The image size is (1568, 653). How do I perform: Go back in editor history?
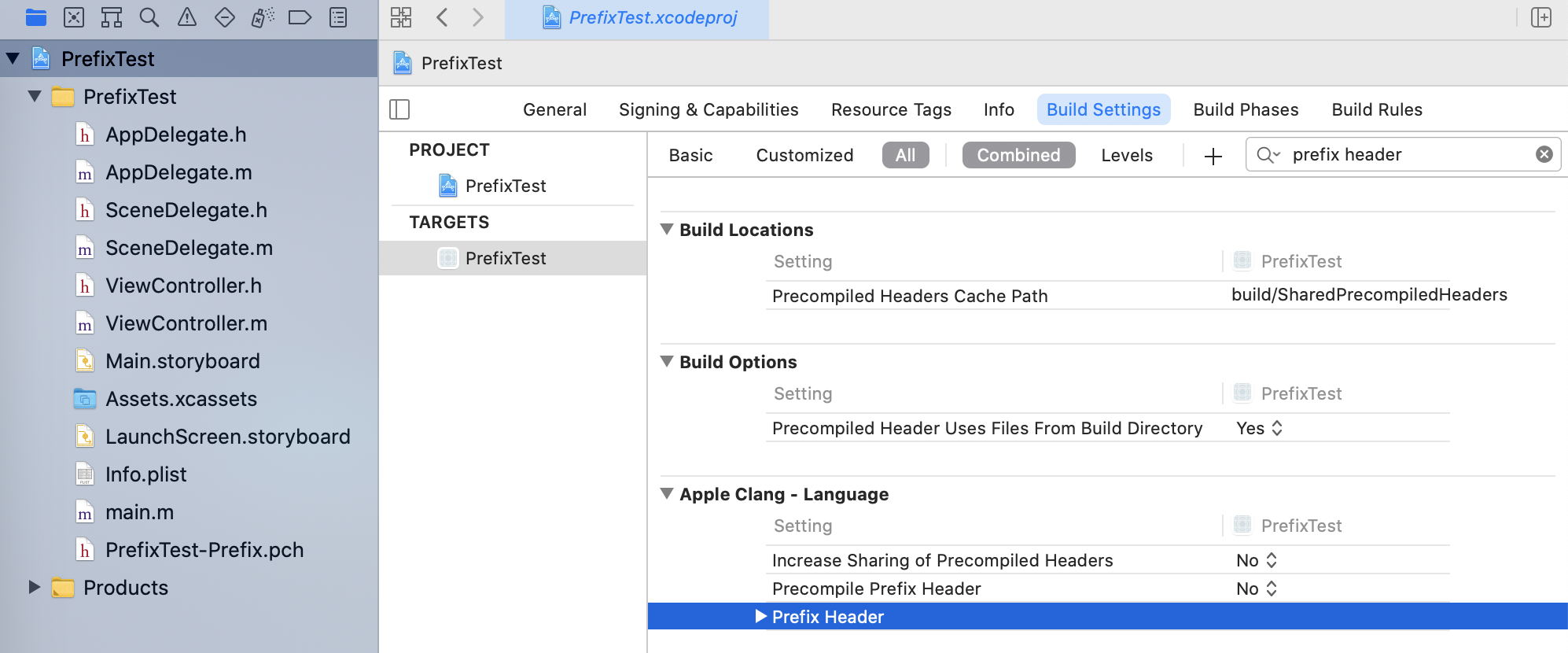tap(442, 17)
